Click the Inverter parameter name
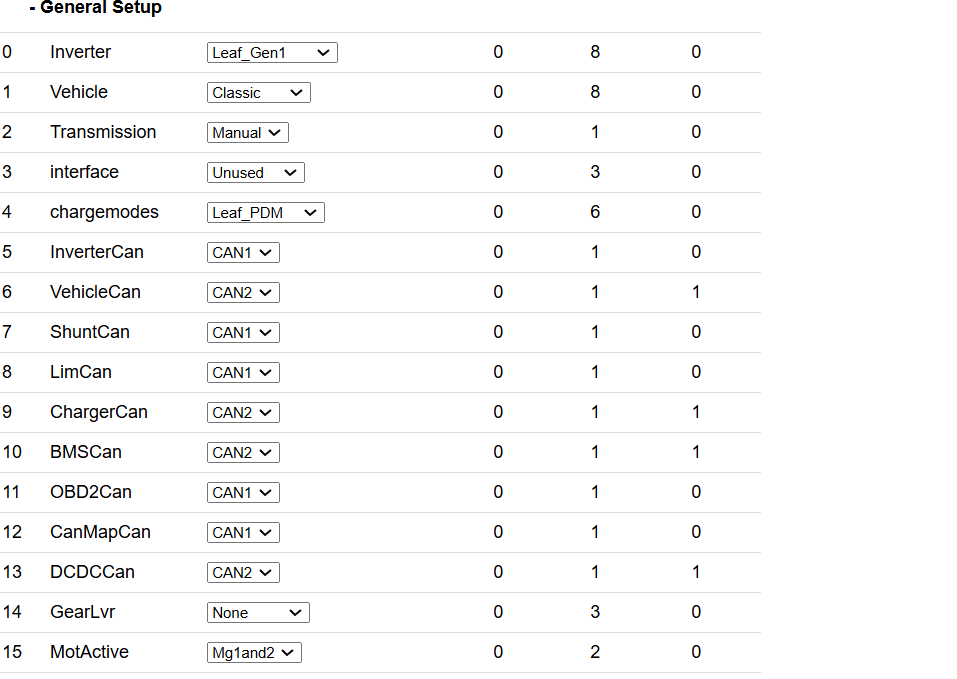The image size is (957, 679). pos(80,52)
